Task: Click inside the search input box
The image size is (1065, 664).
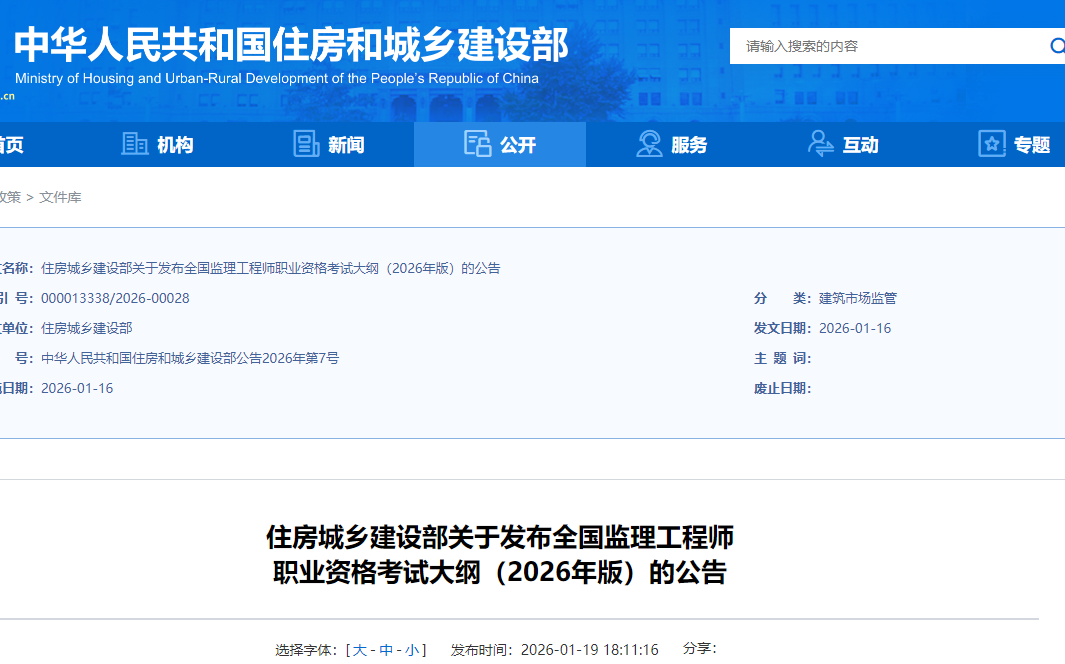Action: pyautogui.click(x=870, y=45)
